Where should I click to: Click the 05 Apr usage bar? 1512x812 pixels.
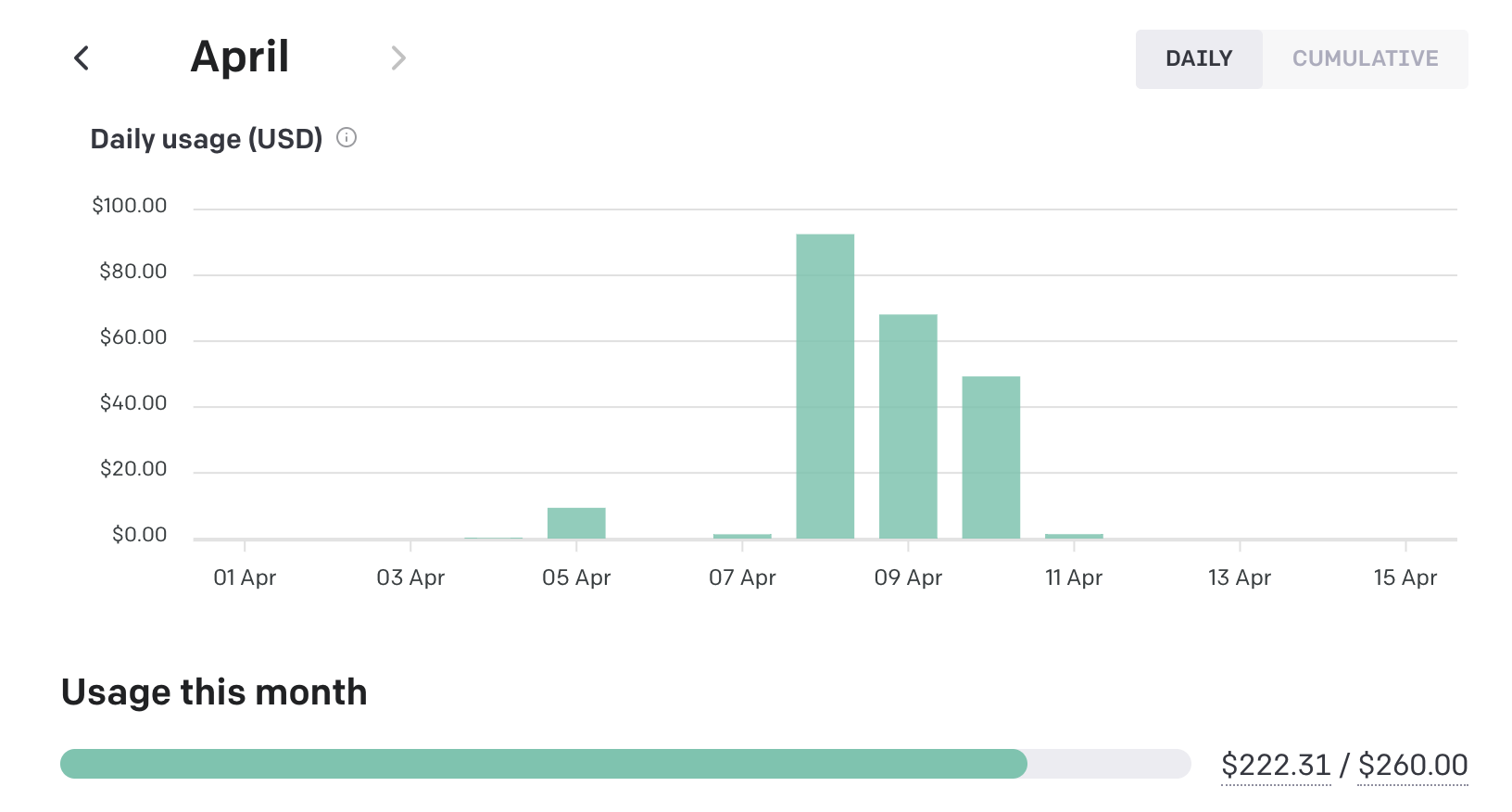point(576,523)
